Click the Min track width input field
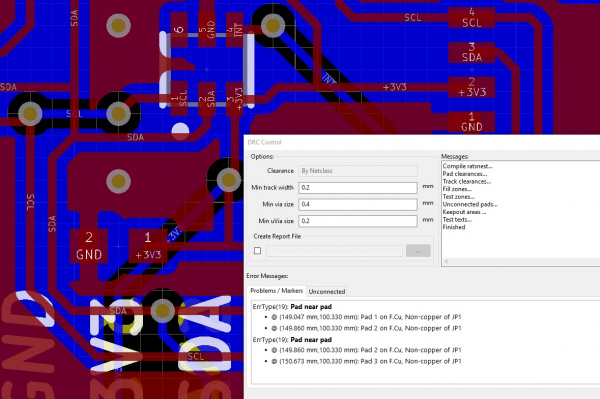Screen dimensions: 600x399 358,187
